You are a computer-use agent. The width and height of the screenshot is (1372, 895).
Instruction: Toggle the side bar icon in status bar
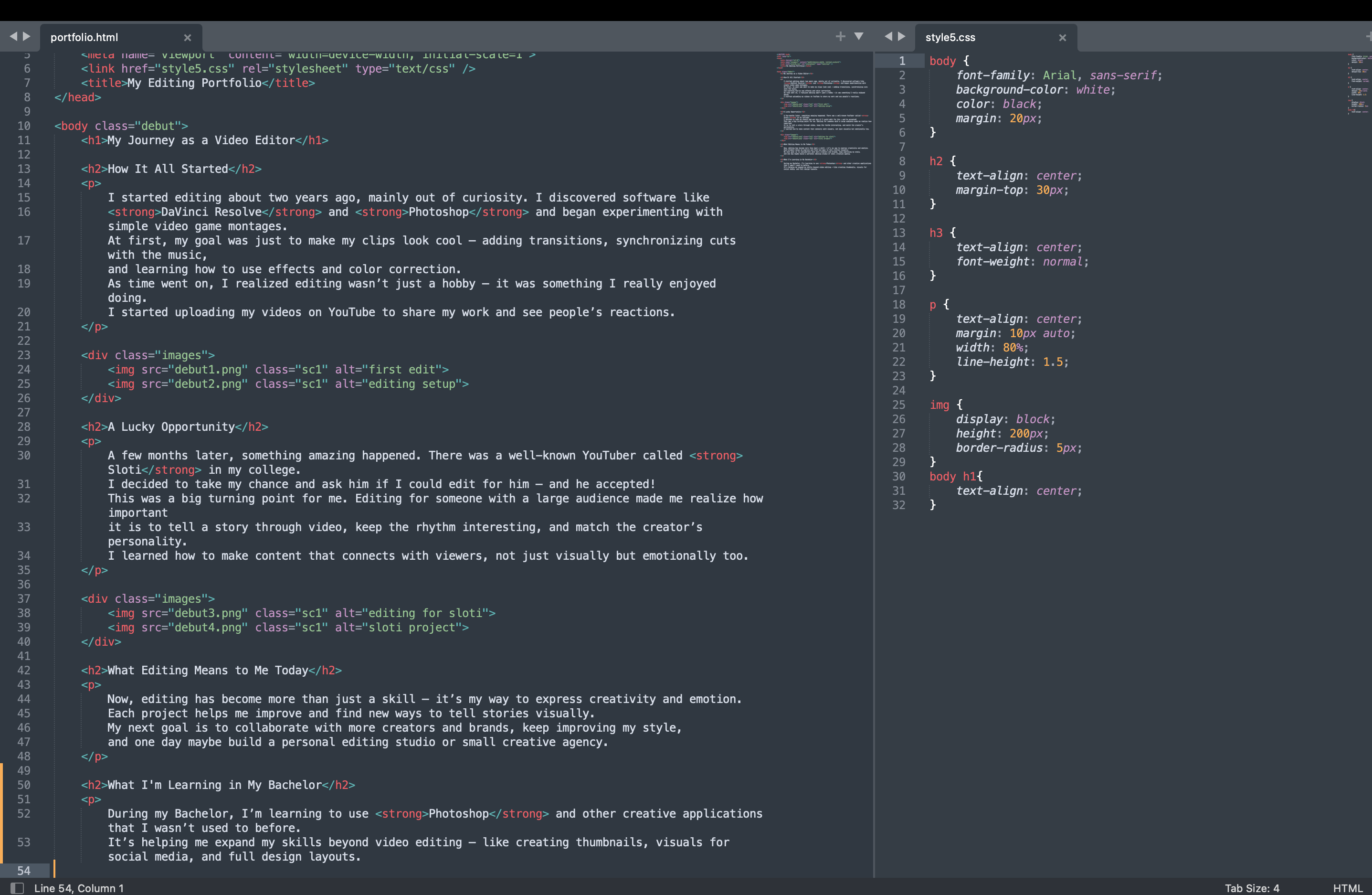click(x=17, y=888)
